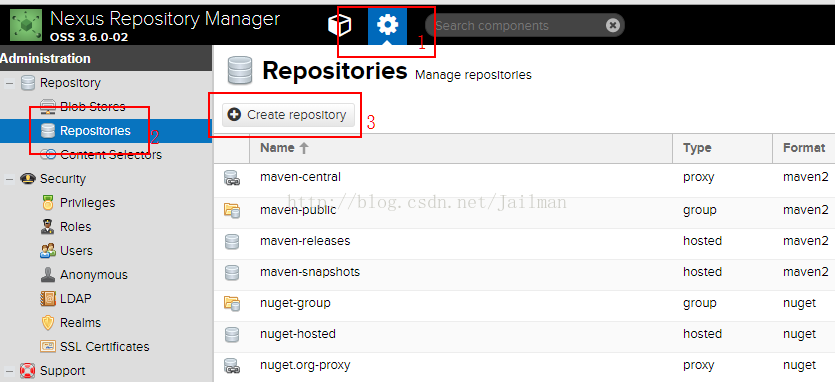Open Anonymous settings
This screenshot has height=382, width=835.
click(94, 275)
